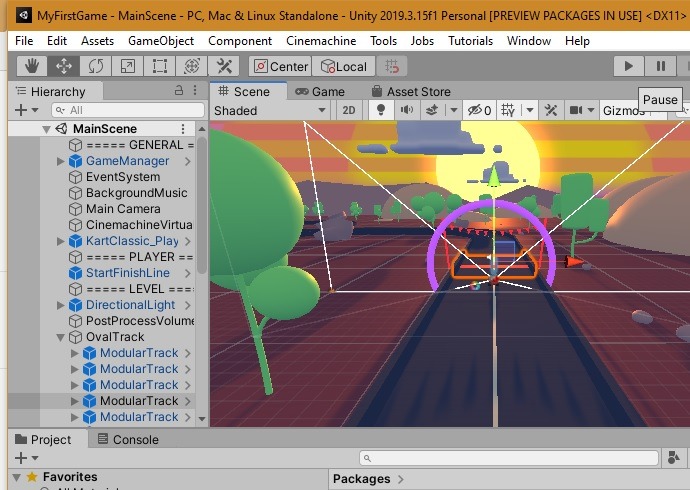Open the Cinemachine menu

pos(321,41)
